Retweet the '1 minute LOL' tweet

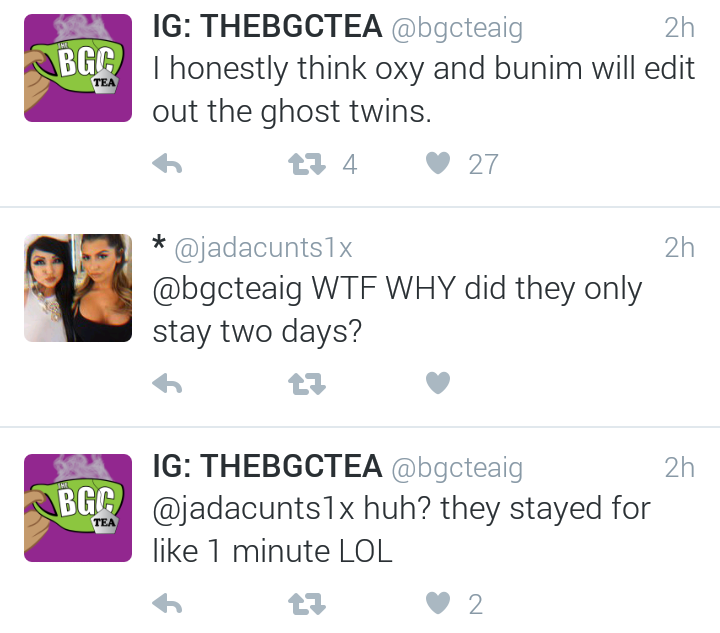coord(307,604)
